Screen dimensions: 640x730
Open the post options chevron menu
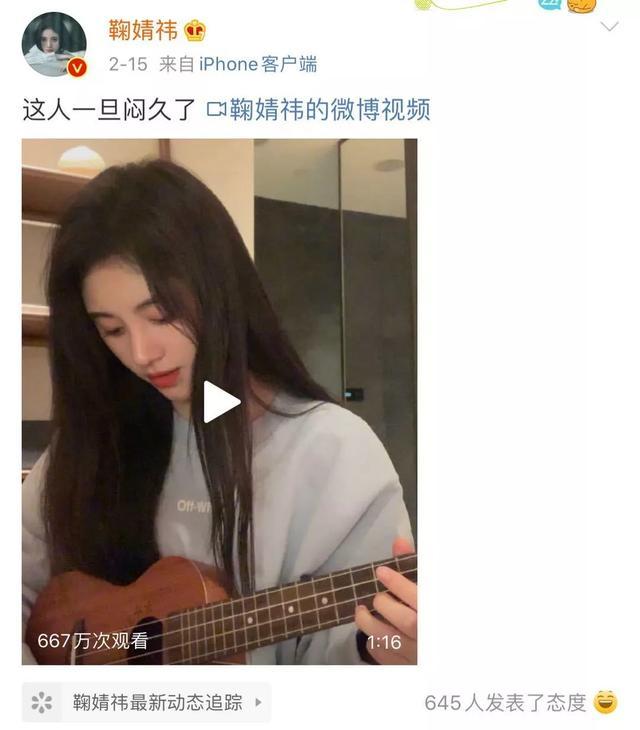(x=609, y=26)
